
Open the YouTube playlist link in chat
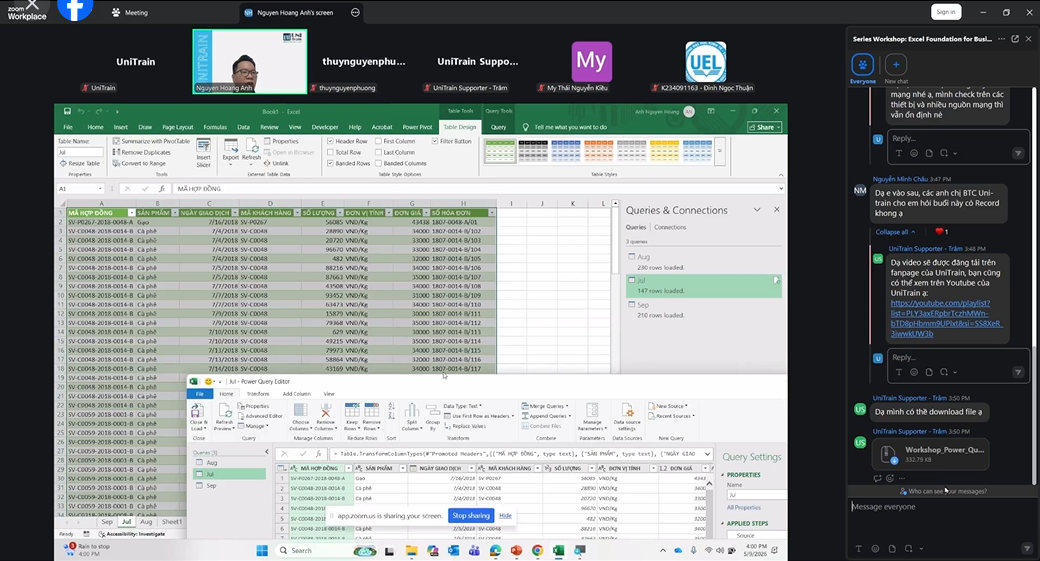click(946, 318)
